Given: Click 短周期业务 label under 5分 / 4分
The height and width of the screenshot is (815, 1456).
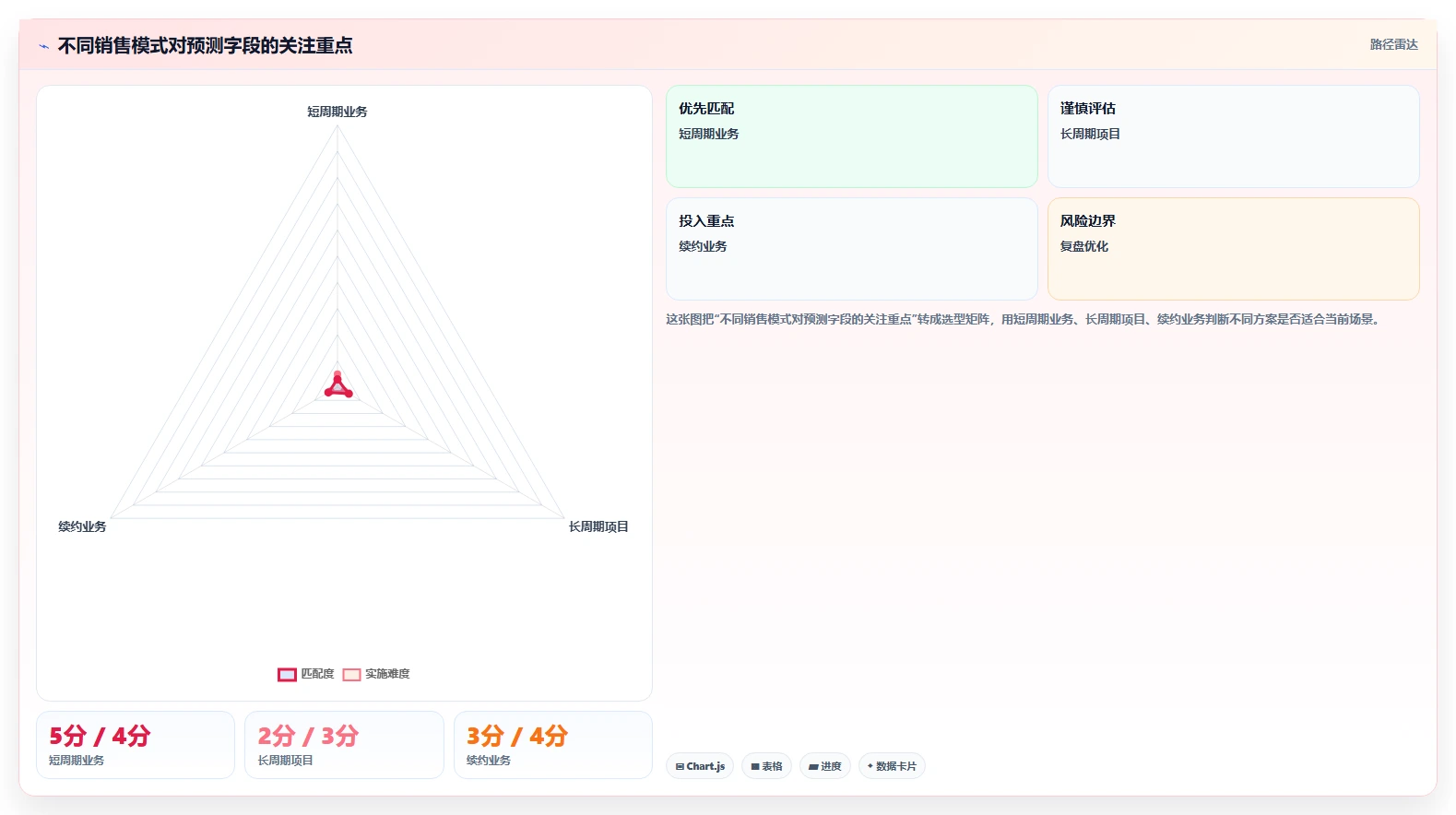Looking at the screenshot, I should [x=77, y=761].
